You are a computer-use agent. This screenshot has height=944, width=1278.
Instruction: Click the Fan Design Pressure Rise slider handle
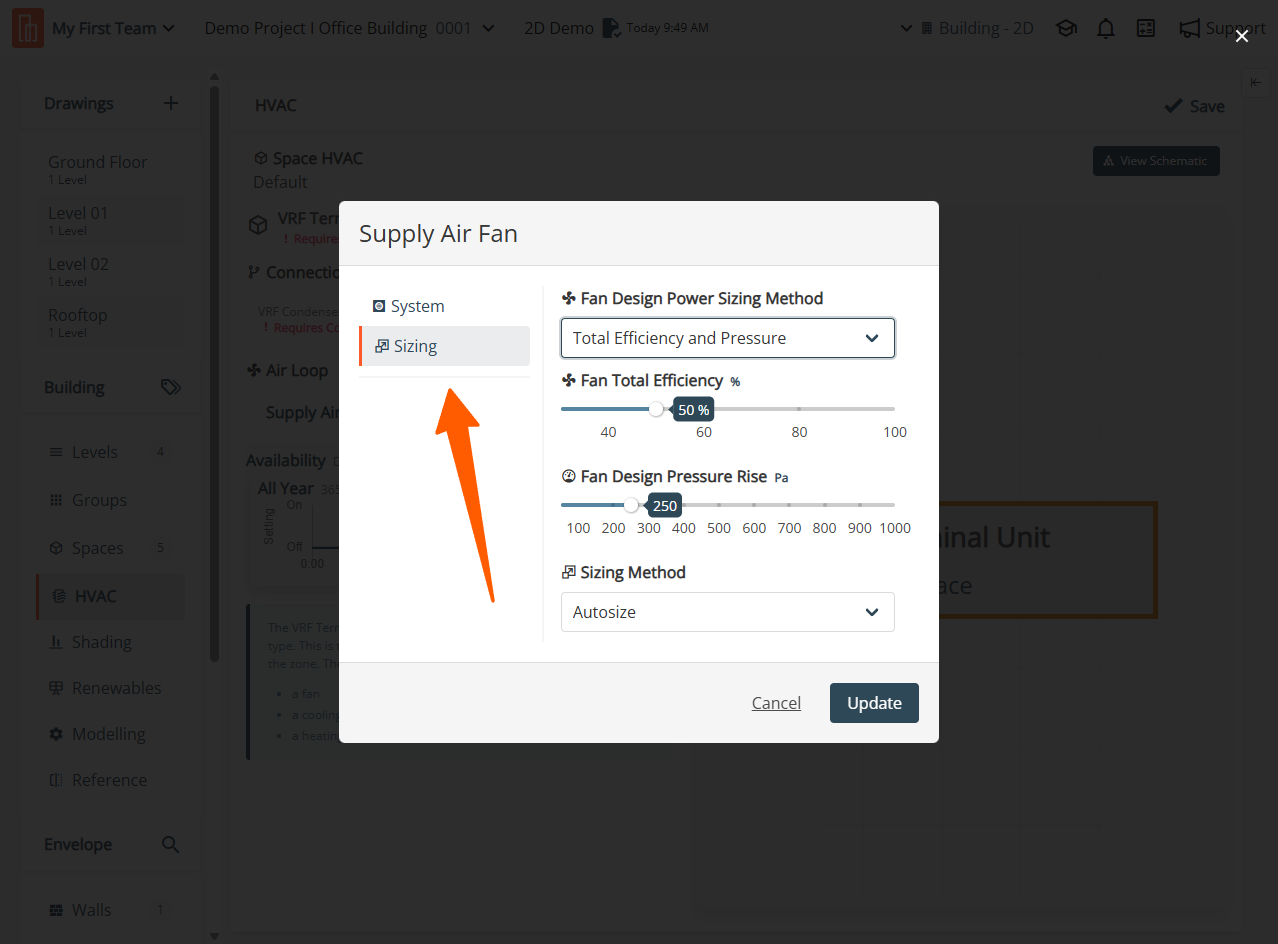(631, 505)
